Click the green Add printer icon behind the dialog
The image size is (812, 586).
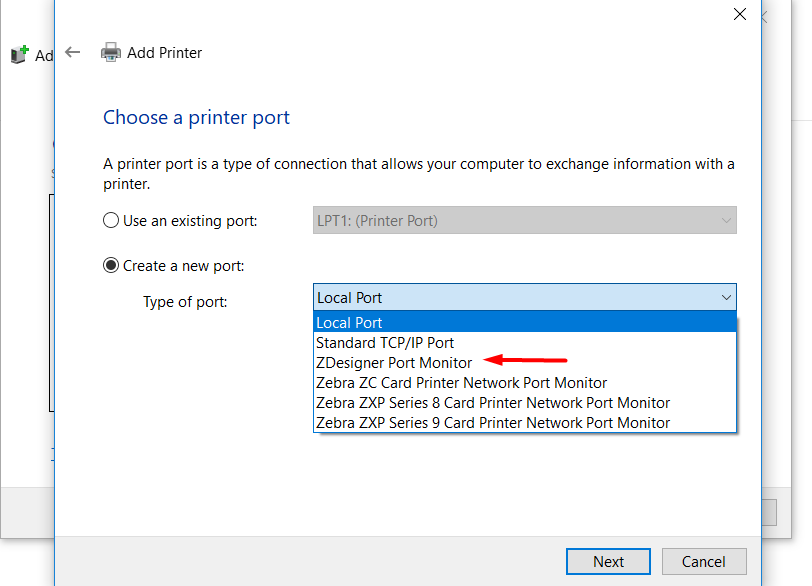click(x=20, y=52)
